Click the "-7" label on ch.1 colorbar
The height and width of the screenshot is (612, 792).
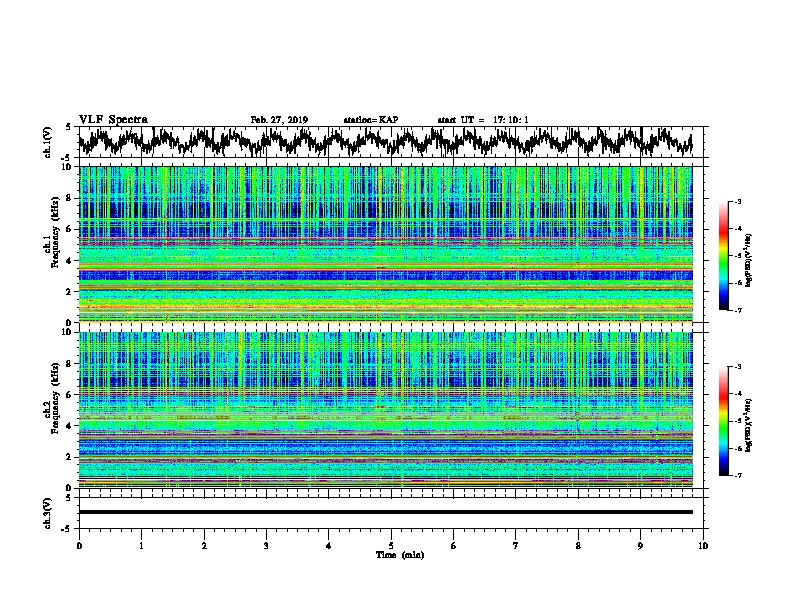(x=737, y=310)
